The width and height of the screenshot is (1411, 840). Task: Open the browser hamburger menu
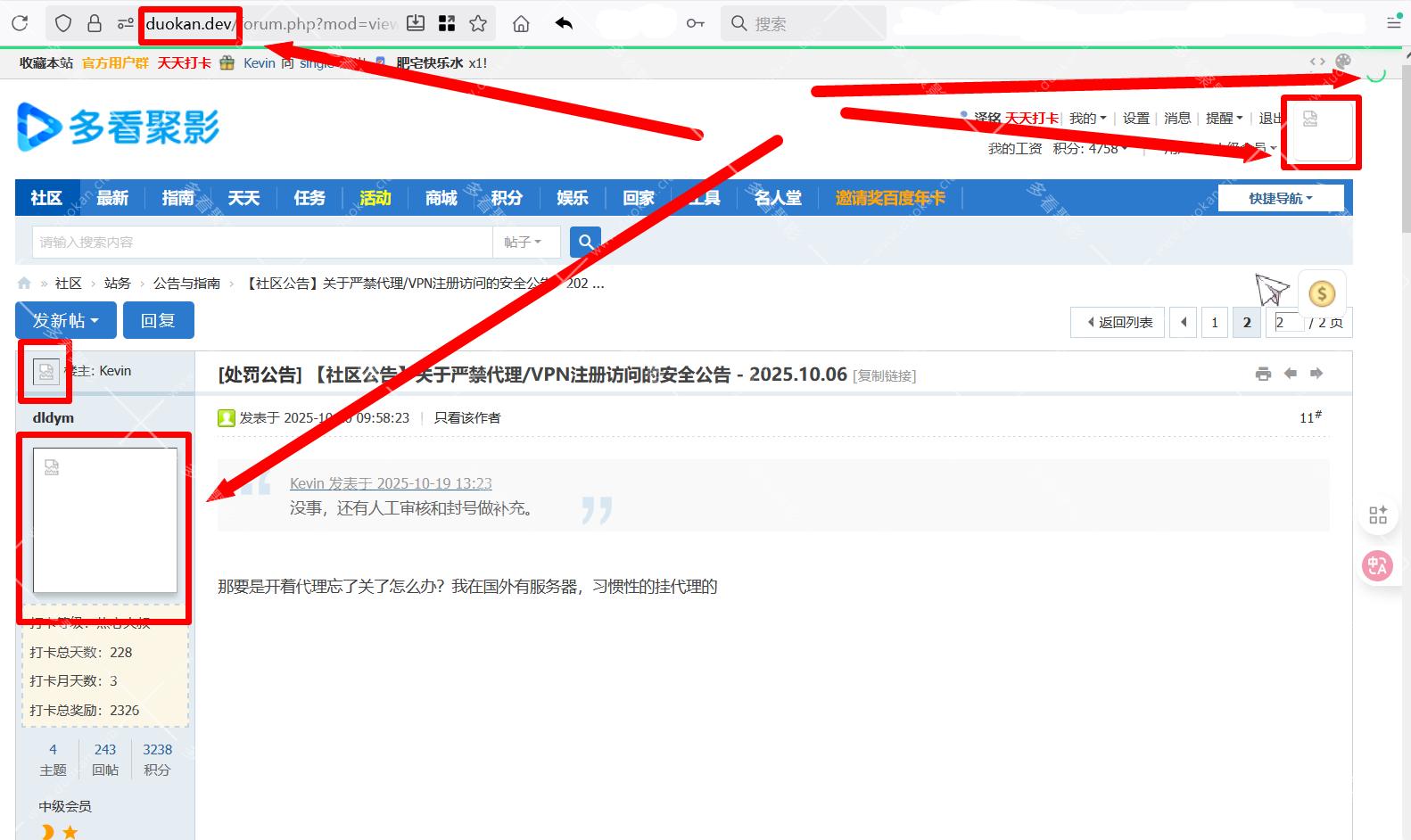pyautogui.click(x=1394, y=23)
